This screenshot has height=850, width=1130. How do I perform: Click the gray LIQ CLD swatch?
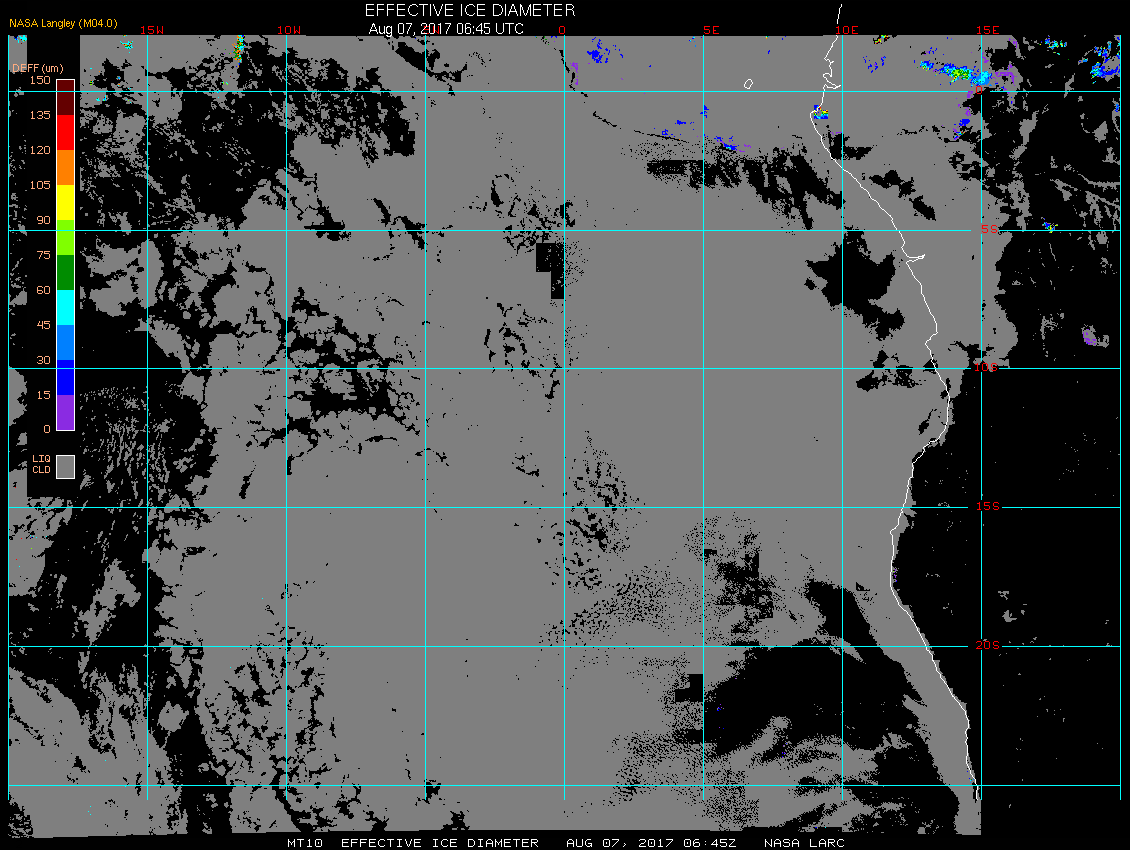(x=66, y=466)
